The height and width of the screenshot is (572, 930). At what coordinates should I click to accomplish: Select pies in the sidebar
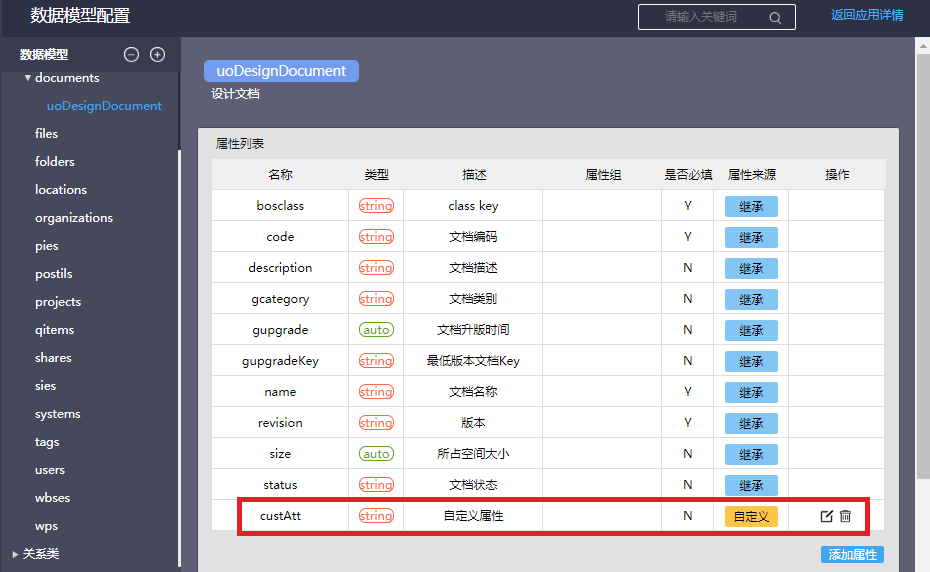[47, 246]
